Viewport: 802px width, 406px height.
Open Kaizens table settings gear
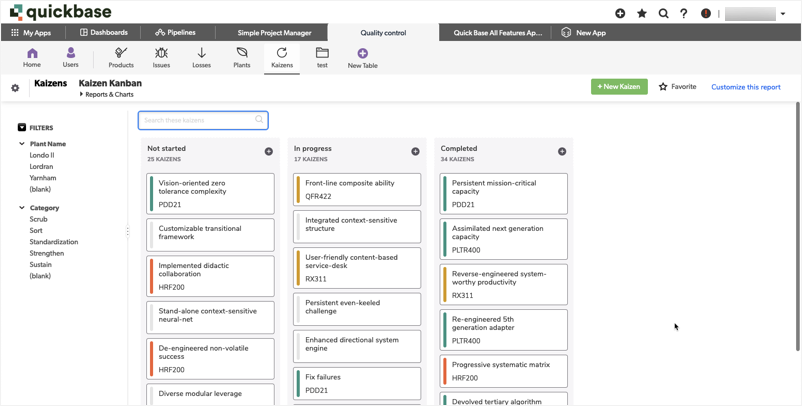pyautogui.click(x=15, y=88)
